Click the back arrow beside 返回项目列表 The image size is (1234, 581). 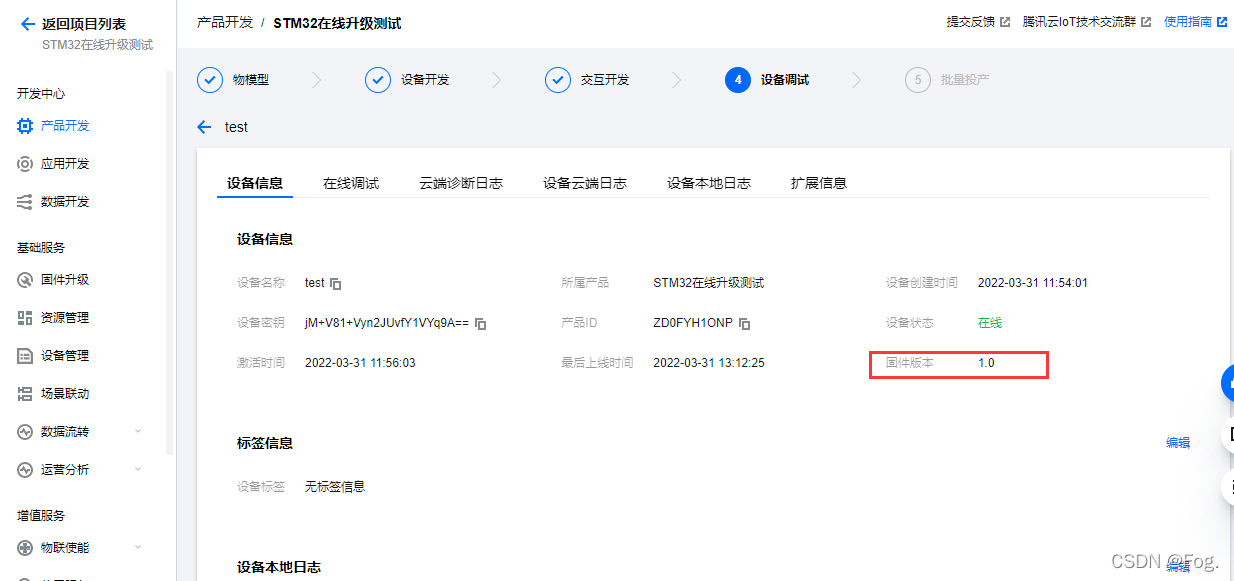pyautogui.click(x=28, y=24)
